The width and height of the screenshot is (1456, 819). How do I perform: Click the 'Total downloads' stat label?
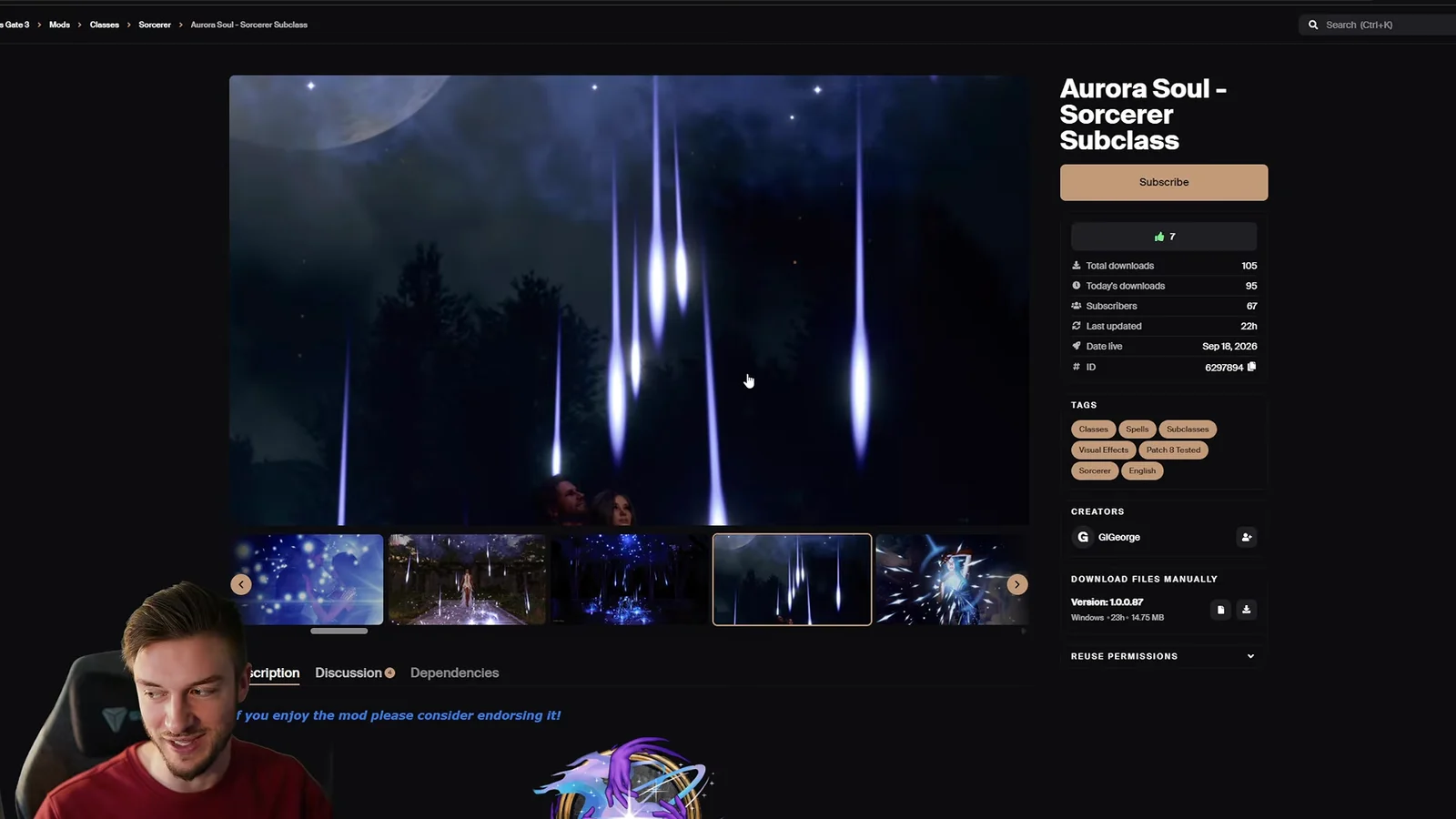[1119, 266]
